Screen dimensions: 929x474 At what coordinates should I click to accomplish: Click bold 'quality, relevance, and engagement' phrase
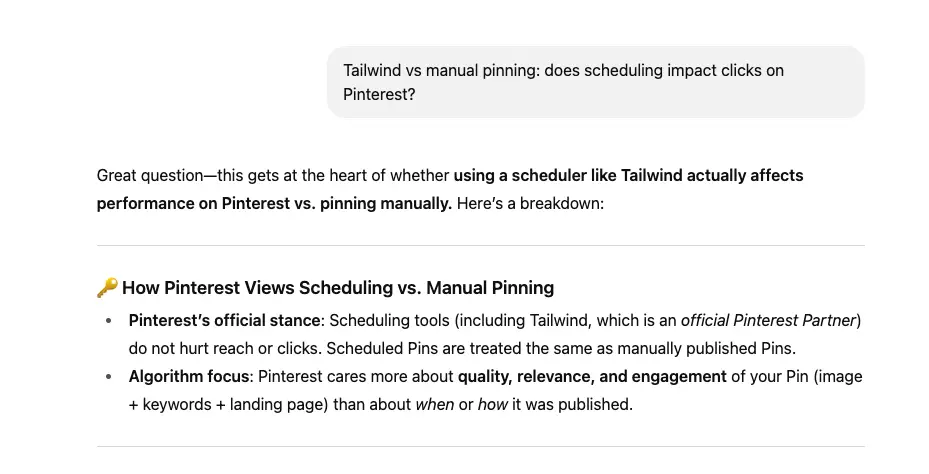[x=592, y=377]
